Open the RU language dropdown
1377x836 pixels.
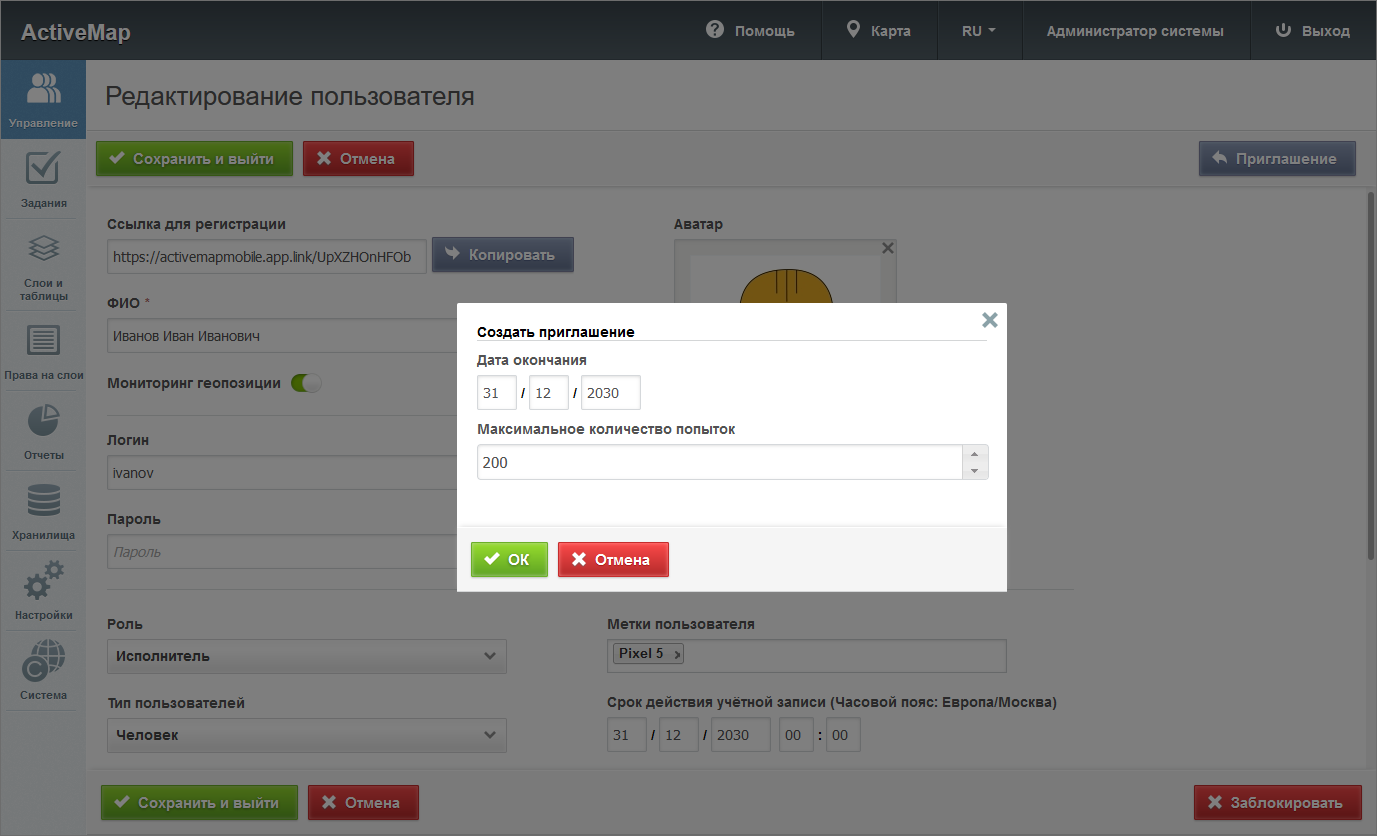(979, 31)
